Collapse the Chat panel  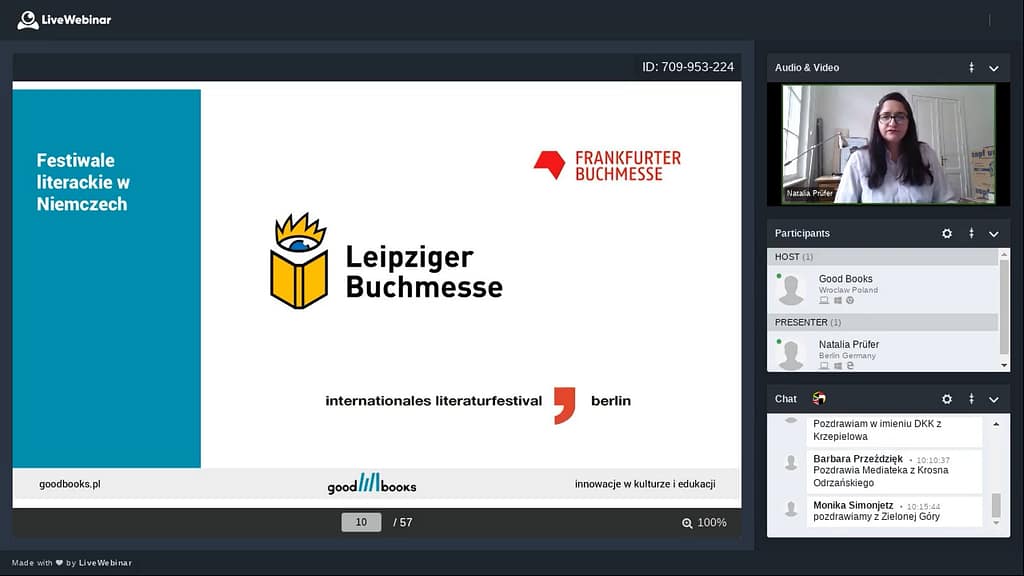click(994, 399)
